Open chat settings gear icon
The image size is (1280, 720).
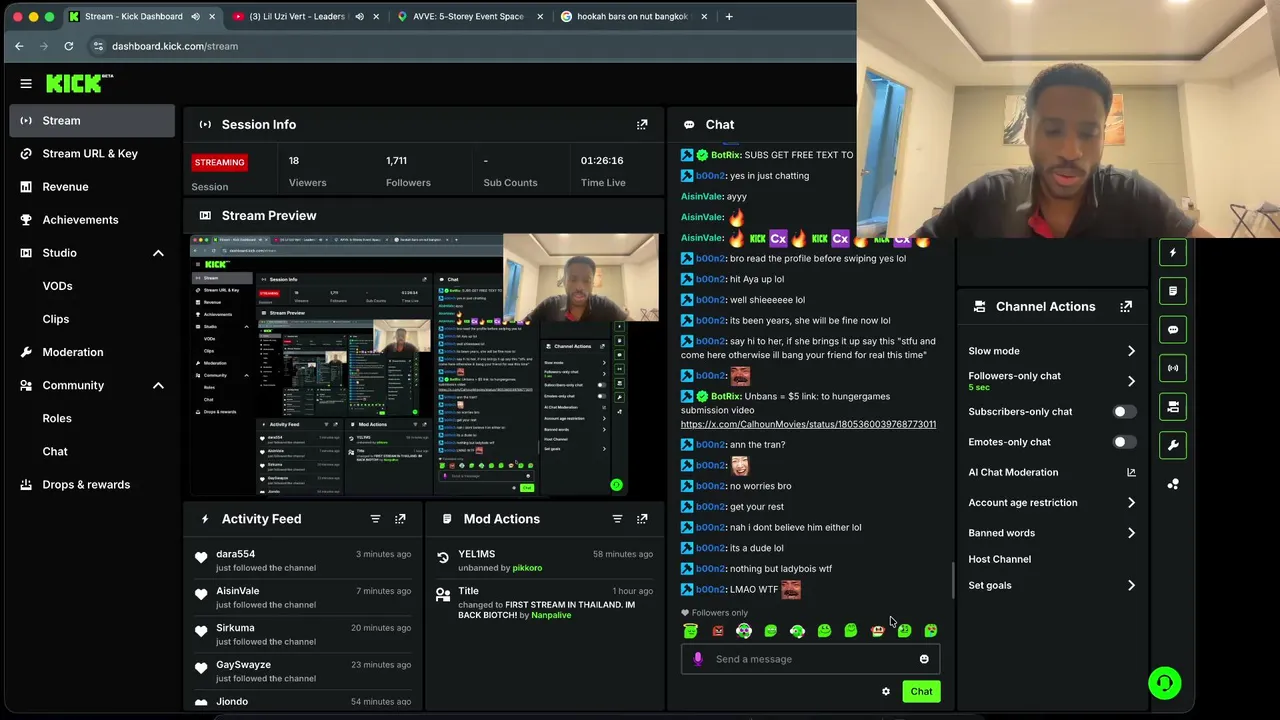tap(886, 691)
